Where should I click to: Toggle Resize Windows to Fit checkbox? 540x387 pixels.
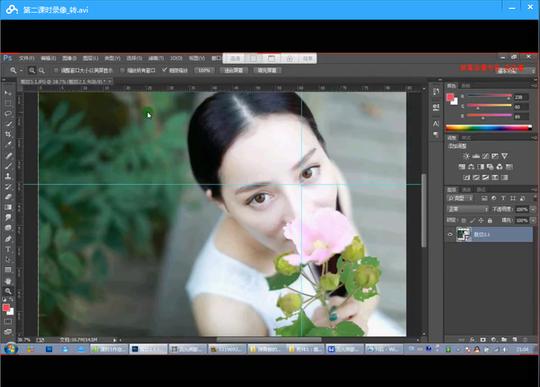(56, 71)
